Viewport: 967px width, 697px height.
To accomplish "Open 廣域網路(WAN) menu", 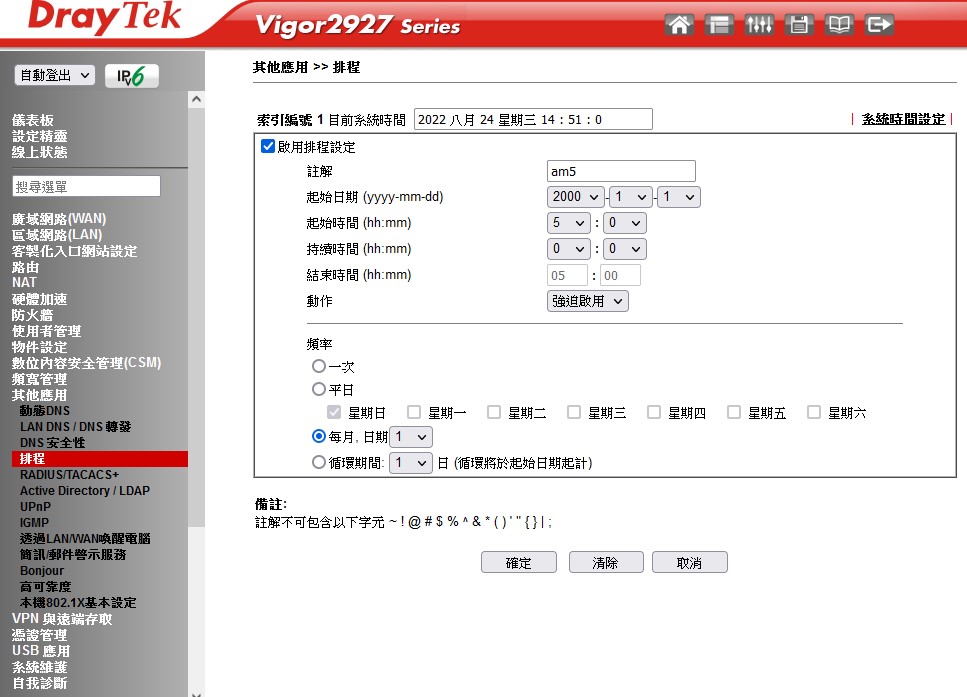I will click(59, 219).
